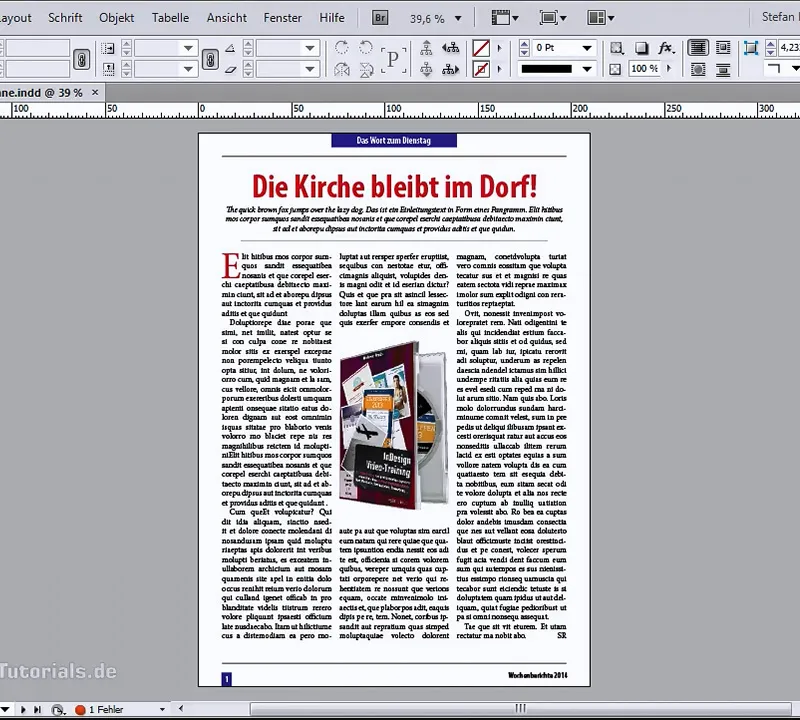Select container icon
This screenshot has height=720, width=800.
(x=426, y=48)
